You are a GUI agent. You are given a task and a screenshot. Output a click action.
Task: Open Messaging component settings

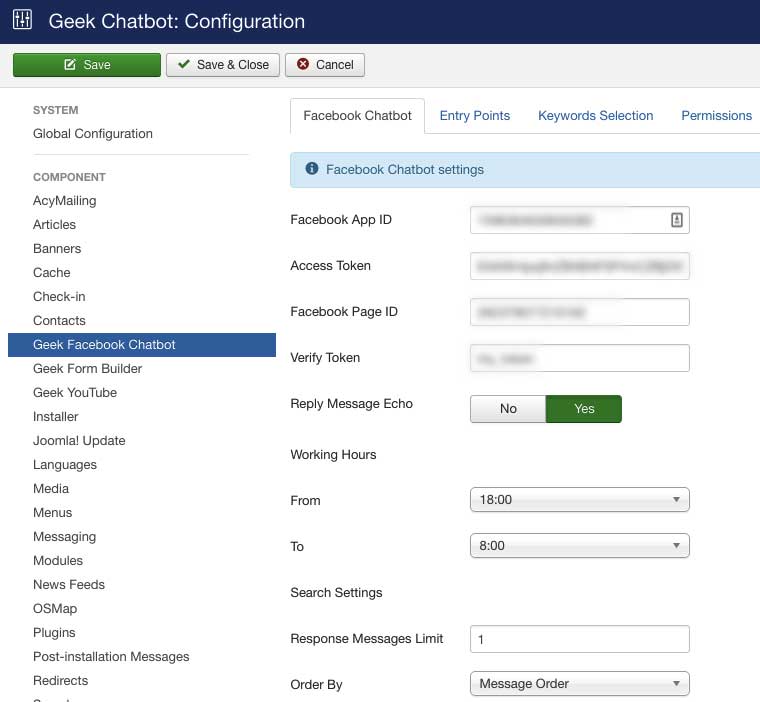(64, 537)
